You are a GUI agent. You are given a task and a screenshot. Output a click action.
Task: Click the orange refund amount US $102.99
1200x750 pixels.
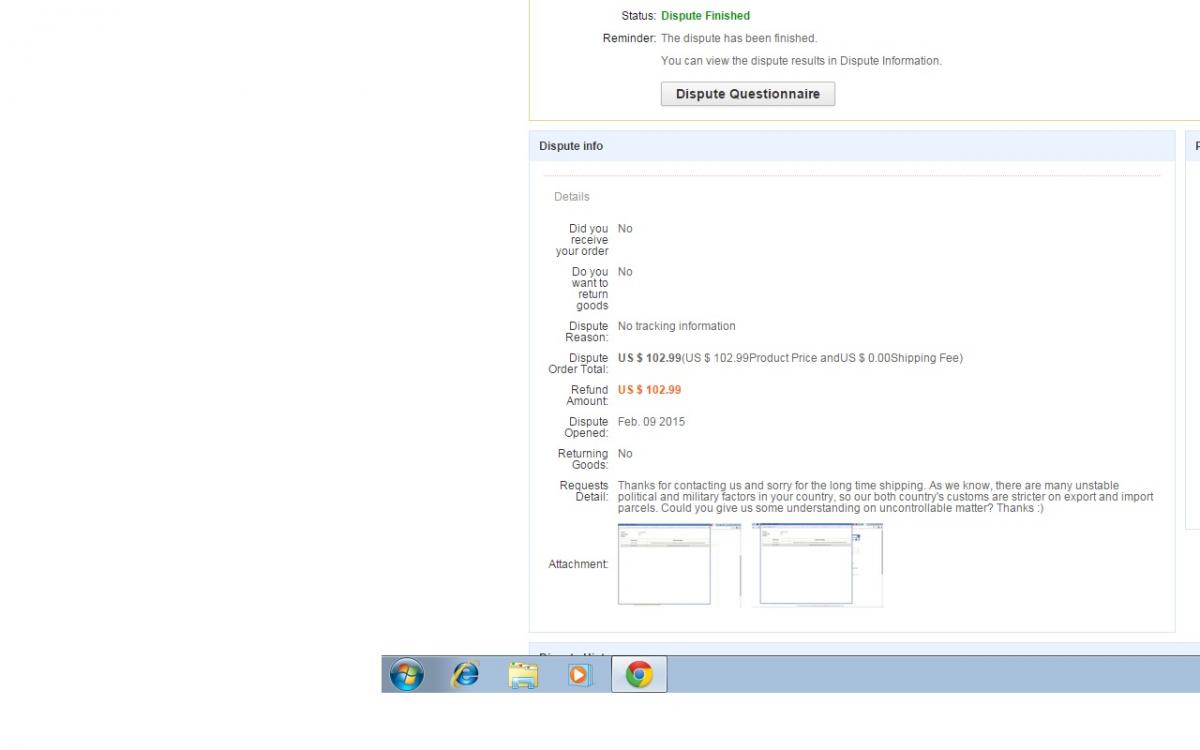[x=649, y=390]
